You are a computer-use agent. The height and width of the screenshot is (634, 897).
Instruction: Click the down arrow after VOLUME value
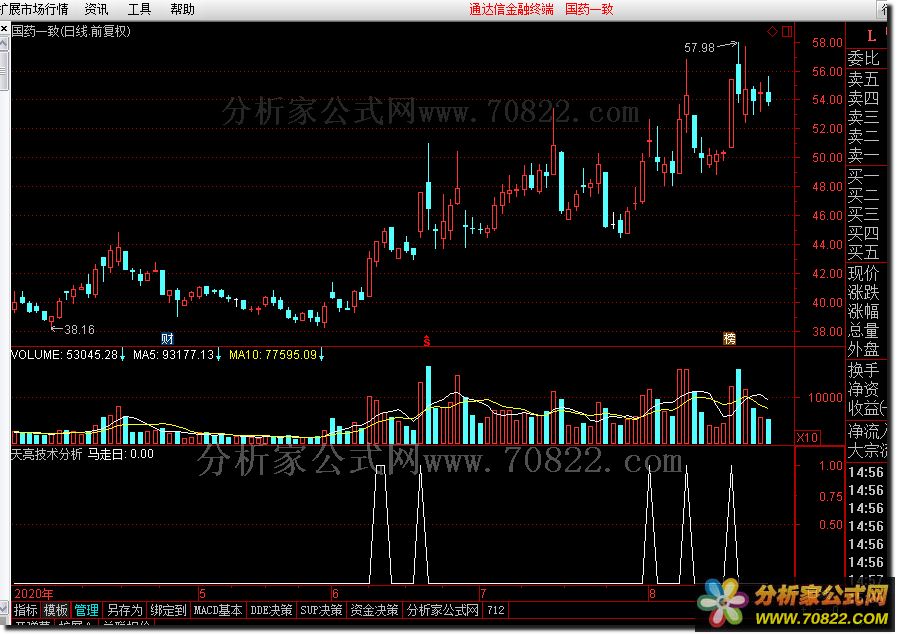122,355
